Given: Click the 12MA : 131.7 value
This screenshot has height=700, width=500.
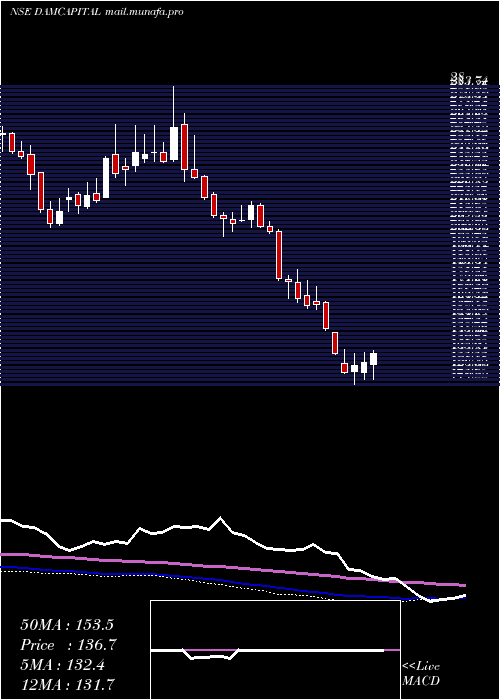Looking at the screenshot, I should 68,684.
